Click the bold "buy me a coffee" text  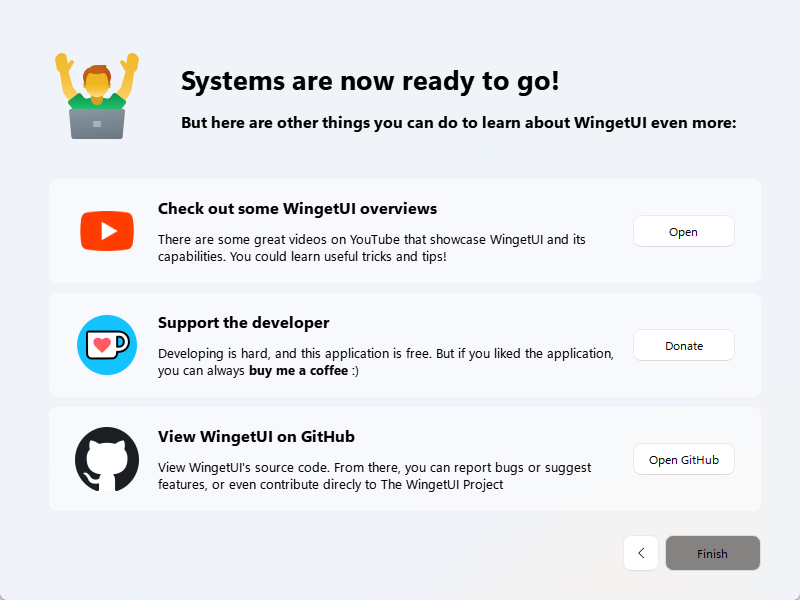coord(298,371)
